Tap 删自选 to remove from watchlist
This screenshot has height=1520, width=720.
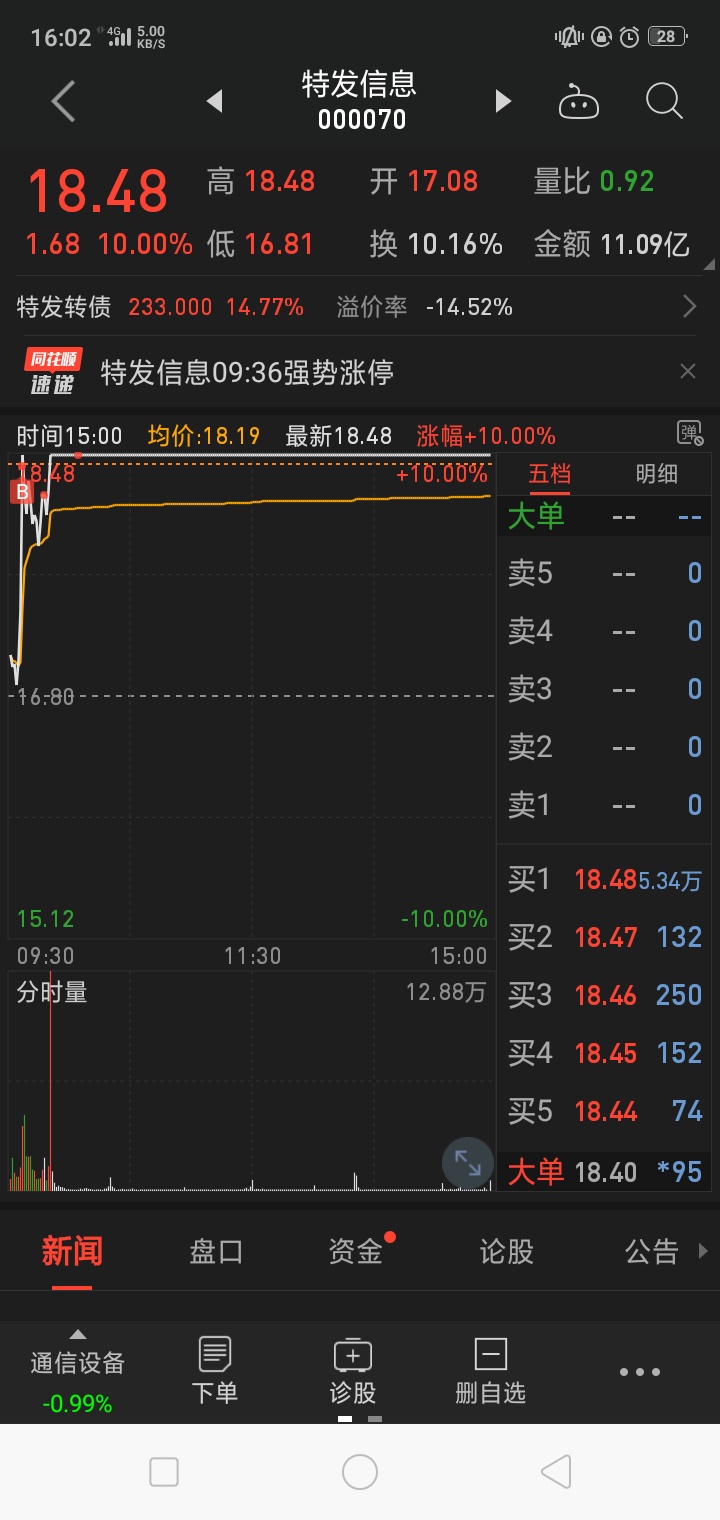pos(490,1371)
